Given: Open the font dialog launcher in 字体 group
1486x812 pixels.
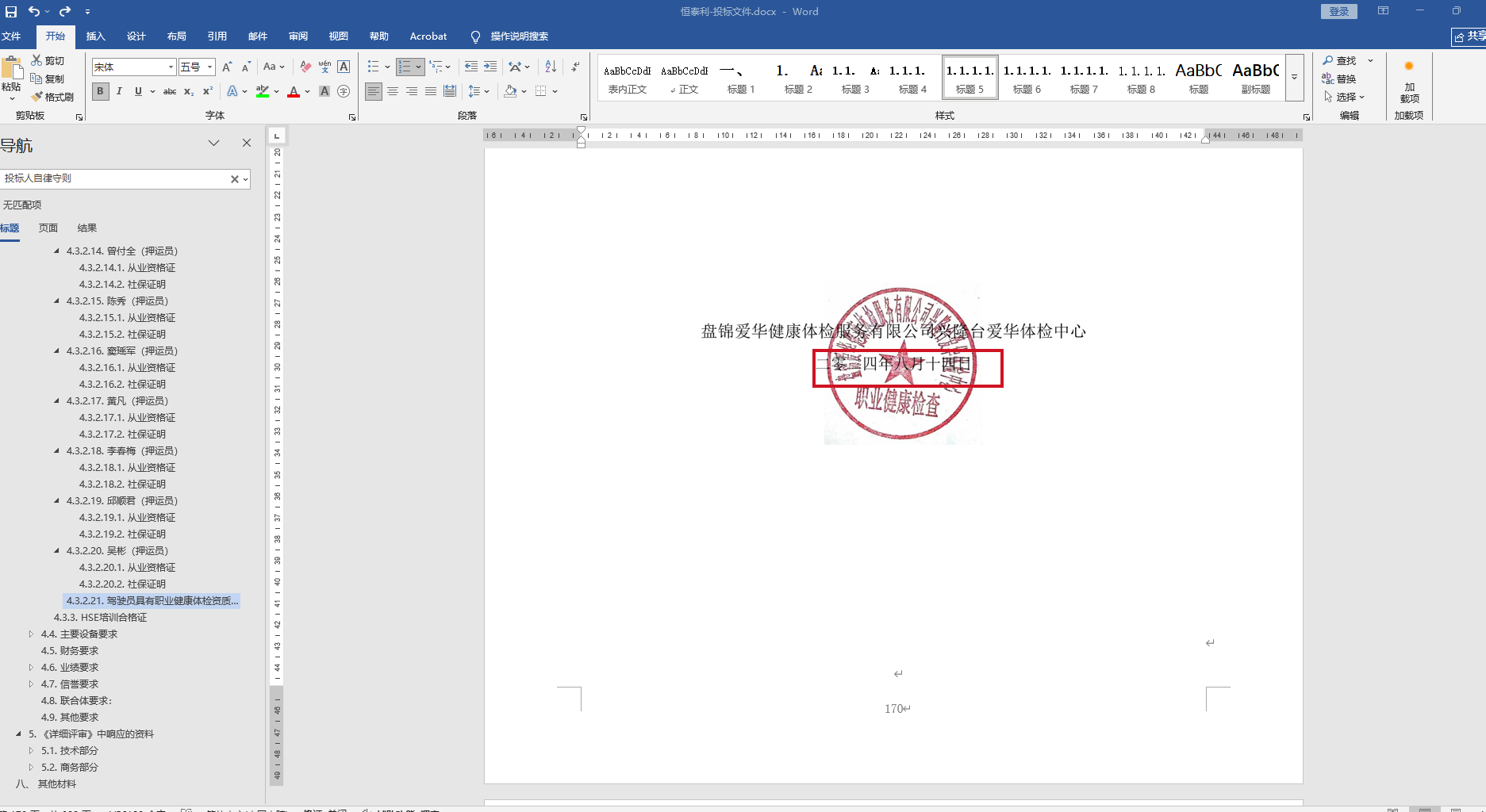Looking at the screenshot, I should click(352, 117).
